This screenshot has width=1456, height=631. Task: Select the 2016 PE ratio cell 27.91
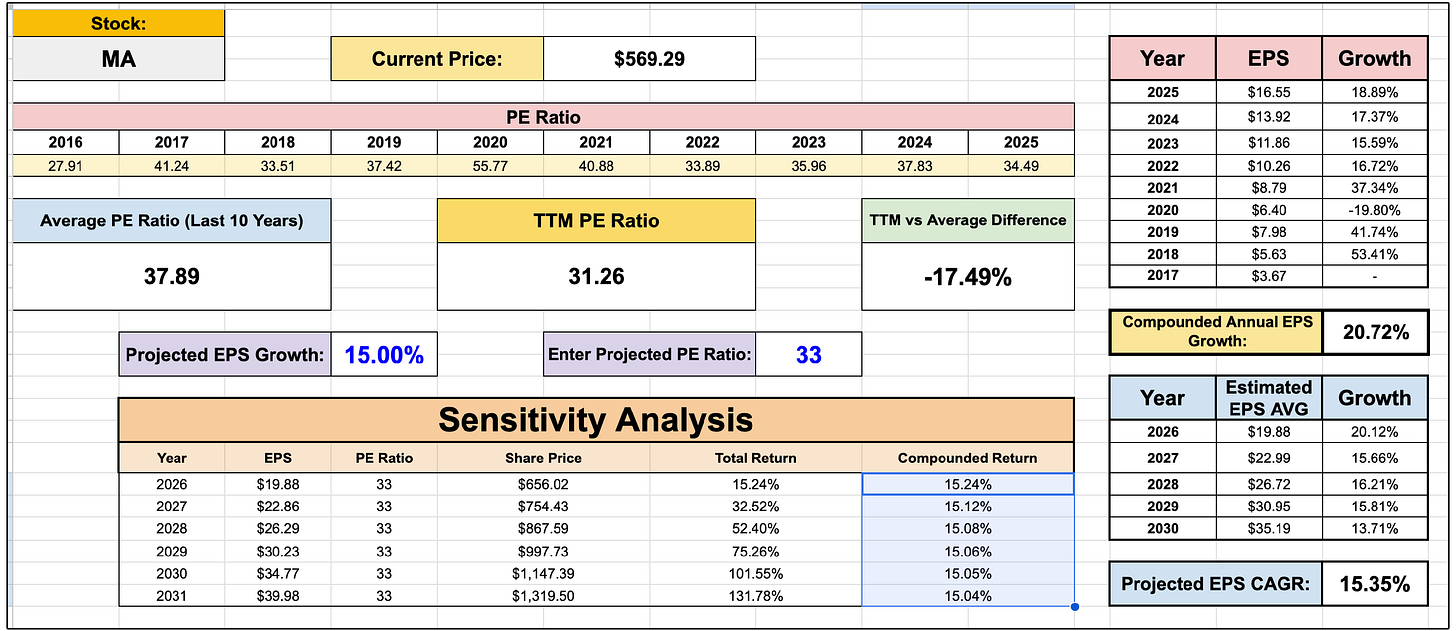point(66,165)
